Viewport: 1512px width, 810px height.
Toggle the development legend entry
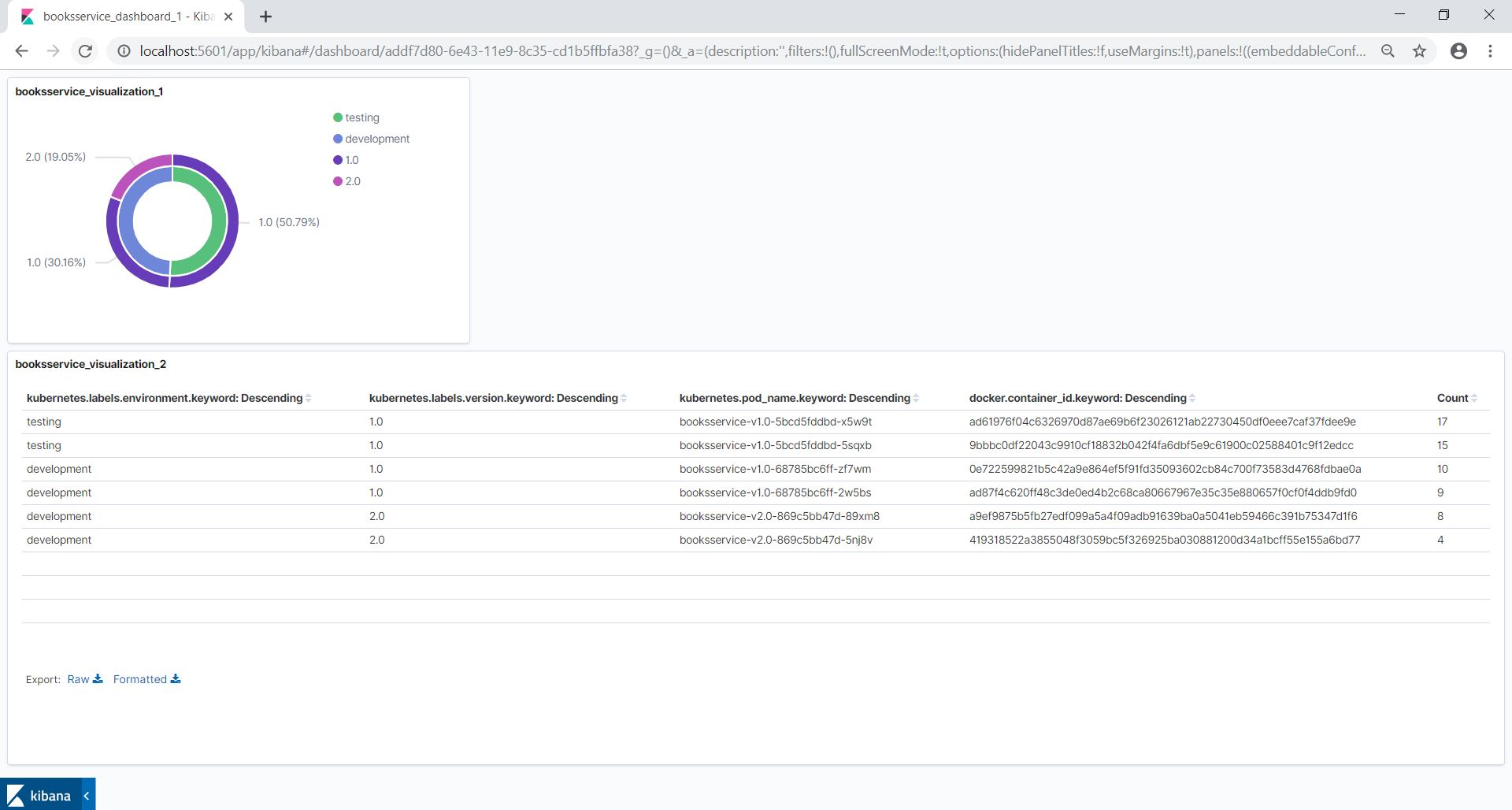pos(376,139)
